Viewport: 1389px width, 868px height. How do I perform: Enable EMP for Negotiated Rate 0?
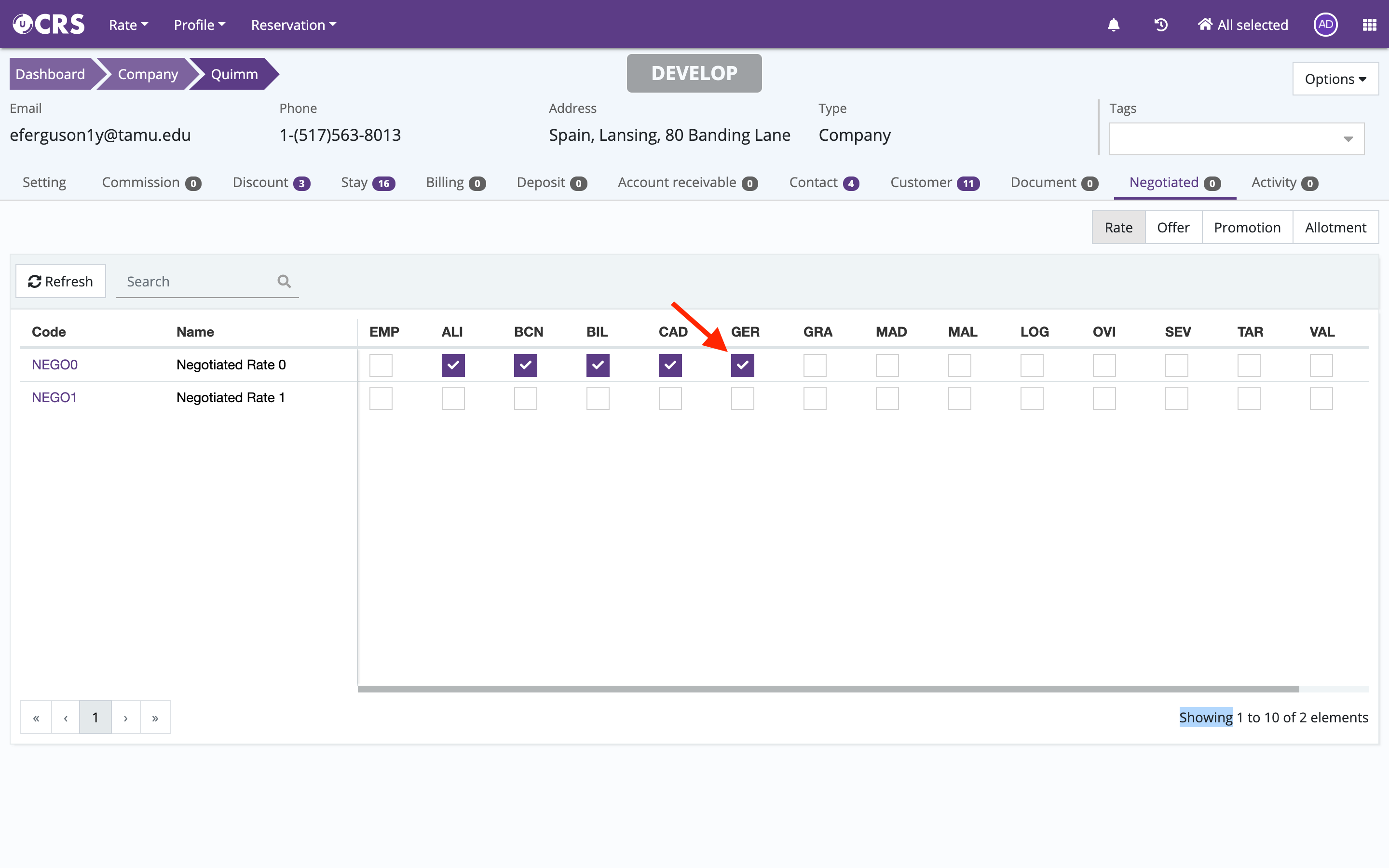pos(381,365)
